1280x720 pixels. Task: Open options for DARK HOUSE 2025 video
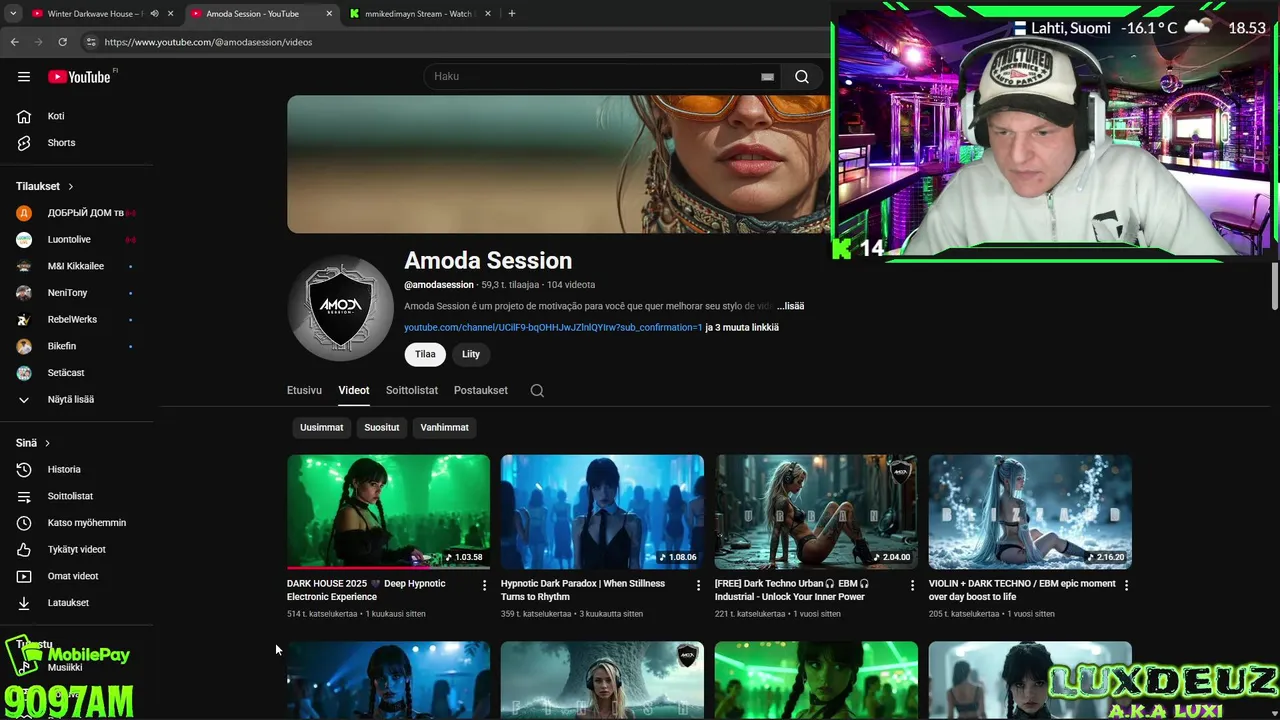click(485, 585)
